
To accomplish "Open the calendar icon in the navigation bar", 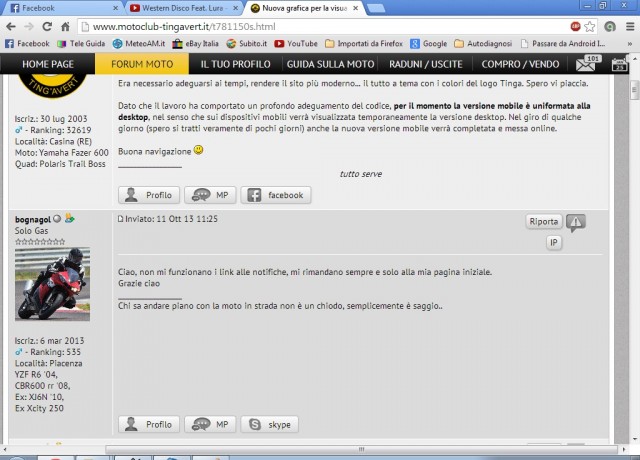I will pos(619,66).
